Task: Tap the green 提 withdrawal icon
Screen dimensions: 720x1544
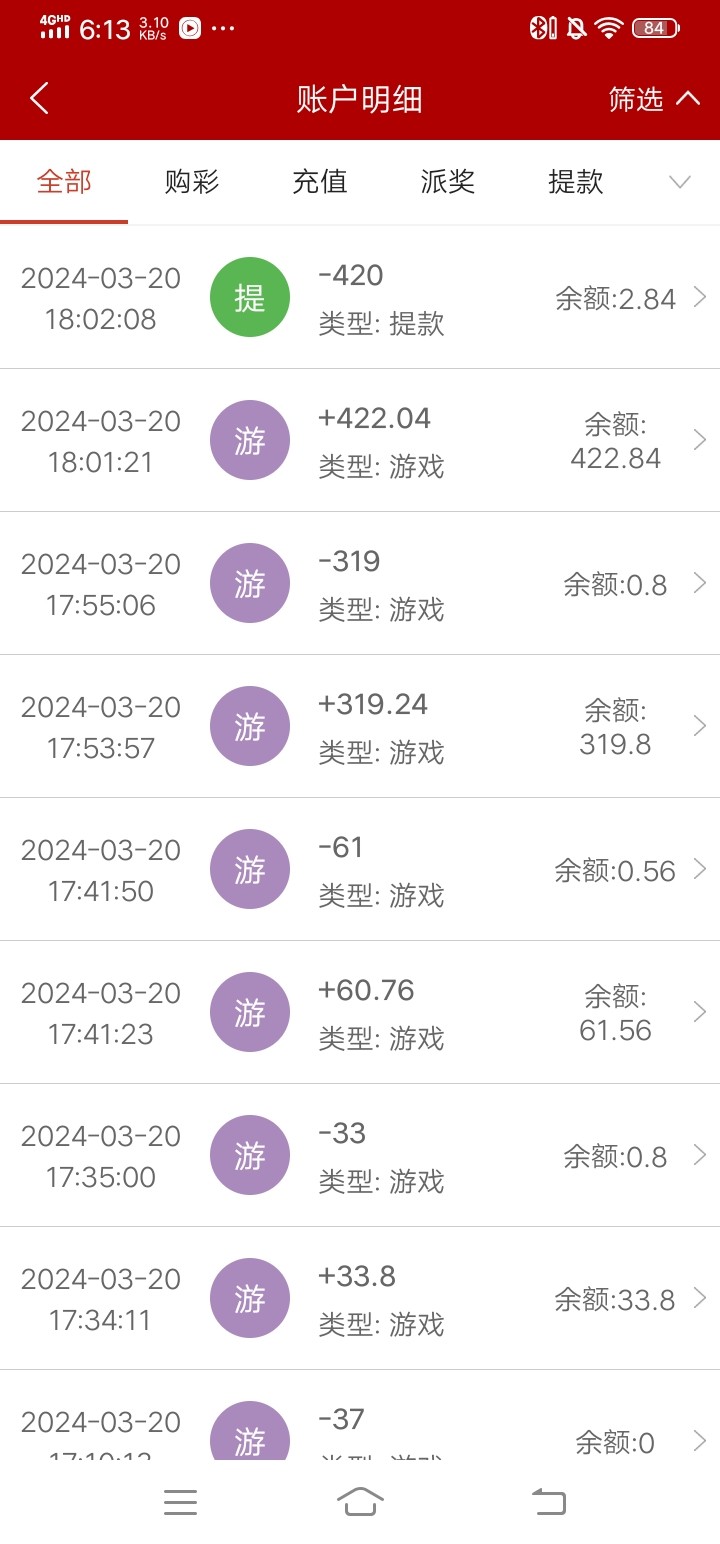Action: click(250, 297)
